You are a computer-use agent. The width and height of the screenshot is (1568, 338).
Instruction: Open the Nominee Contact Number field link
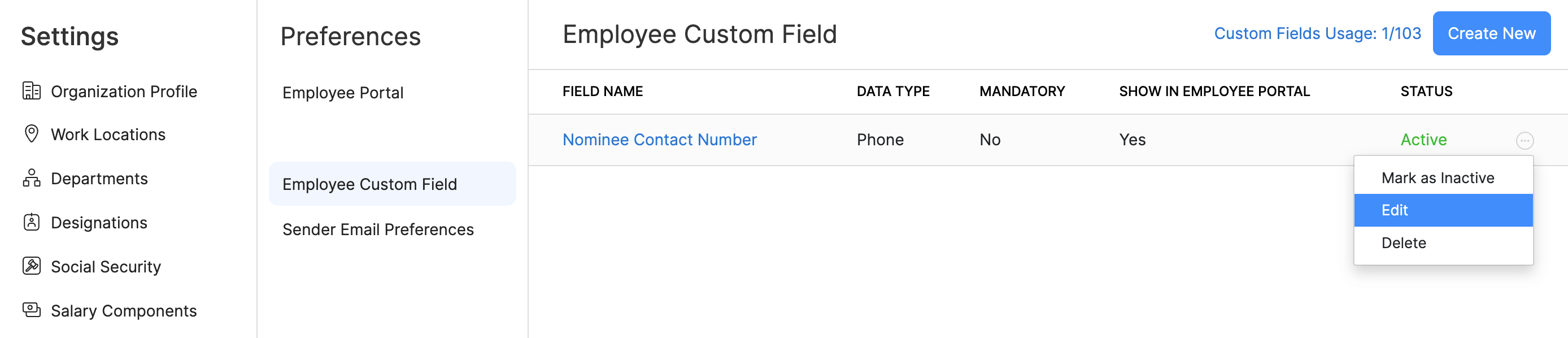[x=659, y=140]
